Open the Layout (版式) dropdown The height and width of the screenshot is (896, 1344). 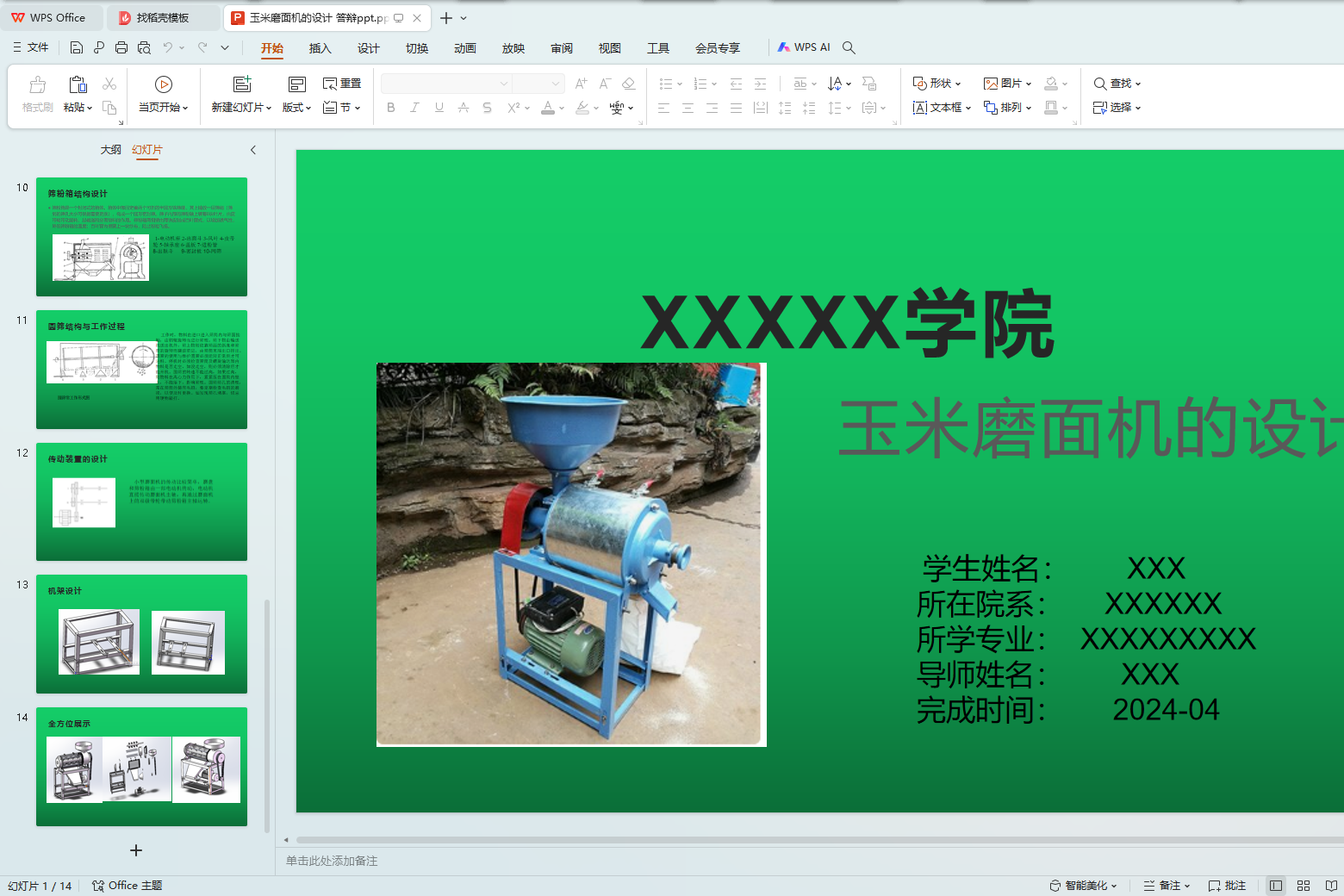pos(296,108)
